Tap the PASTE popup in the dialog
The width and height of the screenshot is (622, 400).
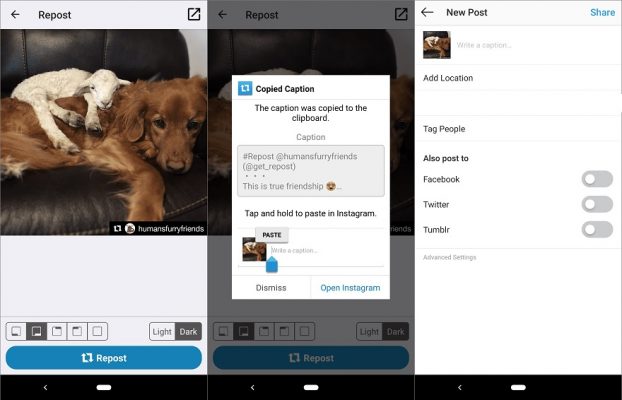coord(272,235)
